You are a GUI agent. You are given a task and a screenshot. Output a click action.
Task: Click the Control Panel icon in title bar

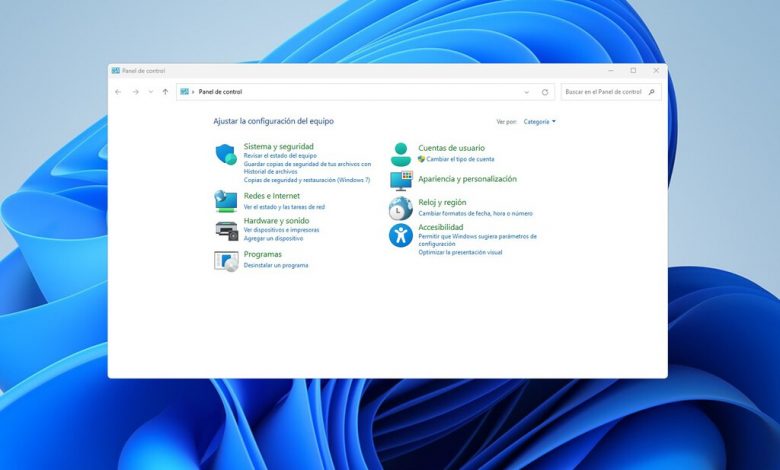[x=116, y=71]
